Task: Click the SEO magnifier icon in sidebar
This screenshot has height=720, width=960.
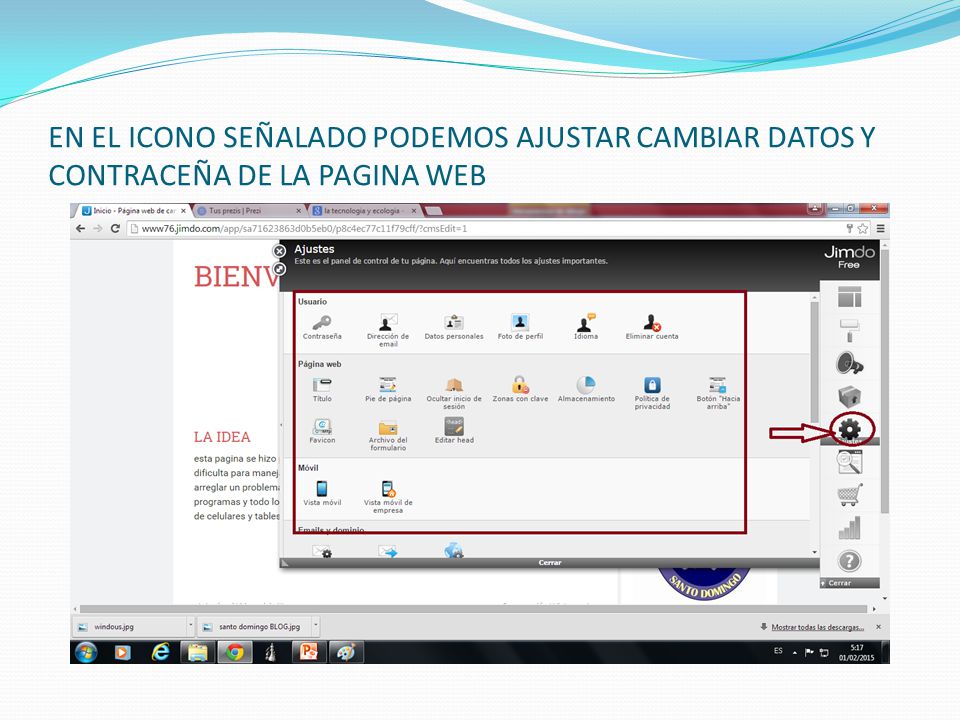Action: tap(849, 462)
